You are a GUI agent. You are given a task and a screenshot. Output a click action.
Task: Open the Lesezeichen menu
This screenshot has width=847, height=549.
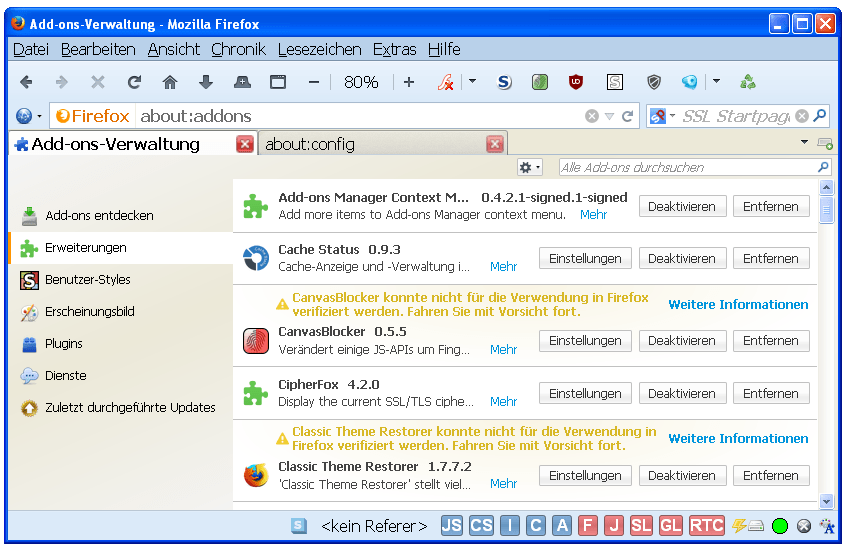tap(319, 49)
